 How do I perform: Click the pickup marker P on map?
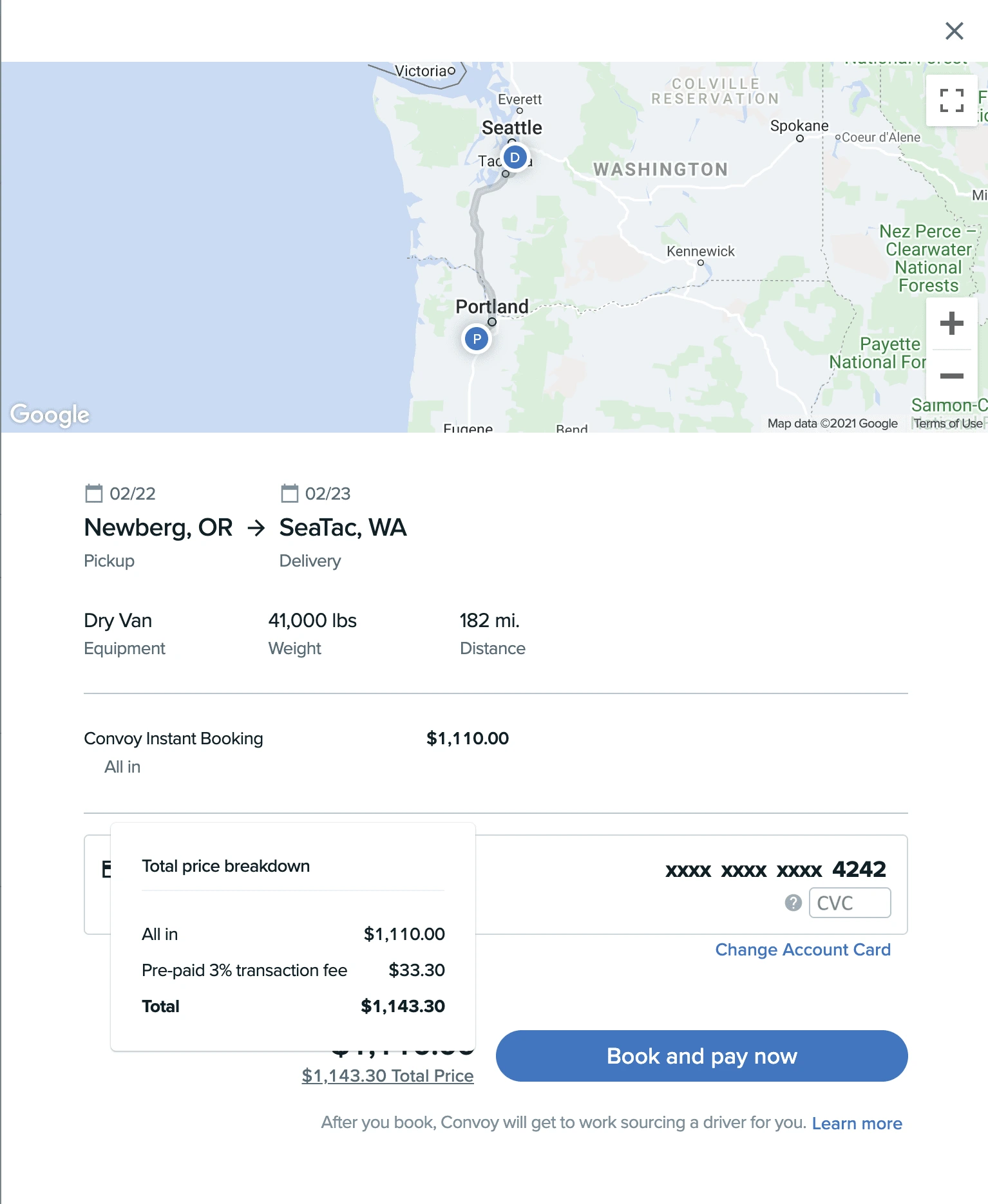point(477,339)
